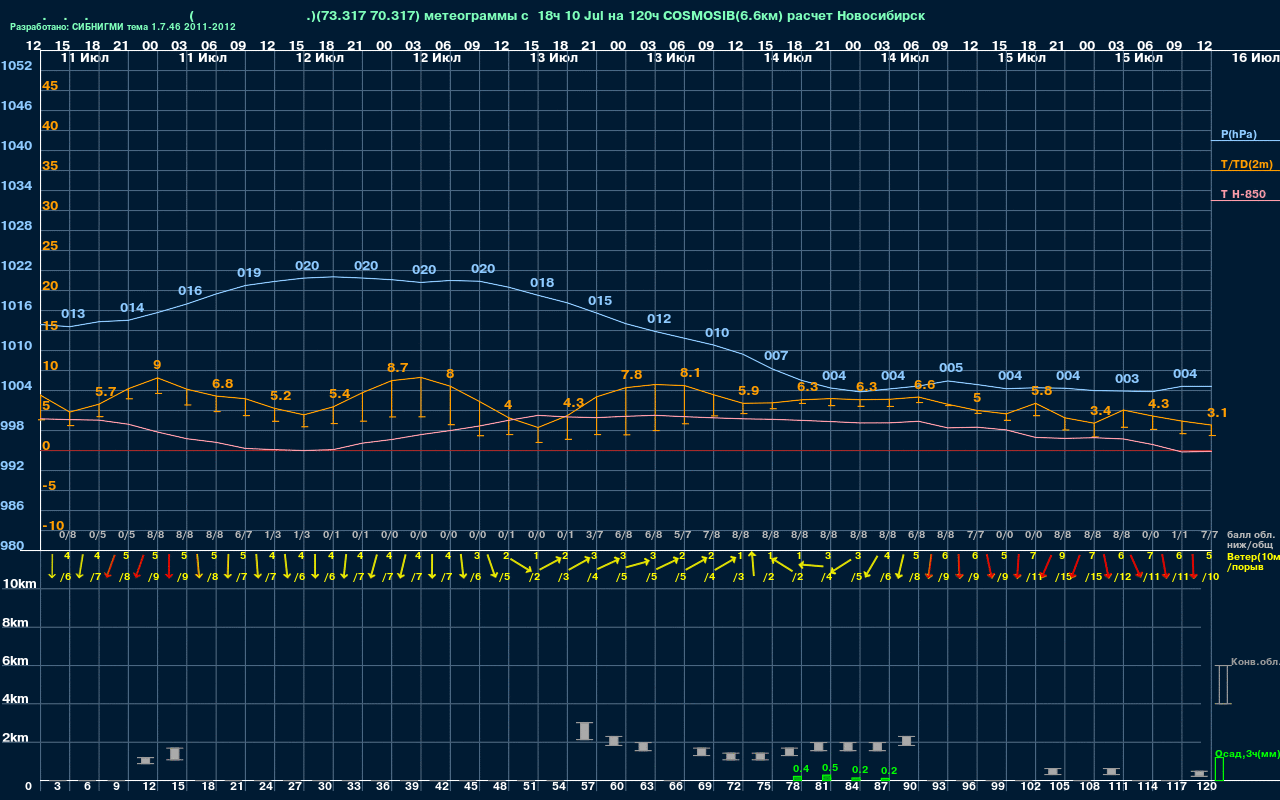
Task: Select the P(hPa) legend label
Action: [1238, 134]
